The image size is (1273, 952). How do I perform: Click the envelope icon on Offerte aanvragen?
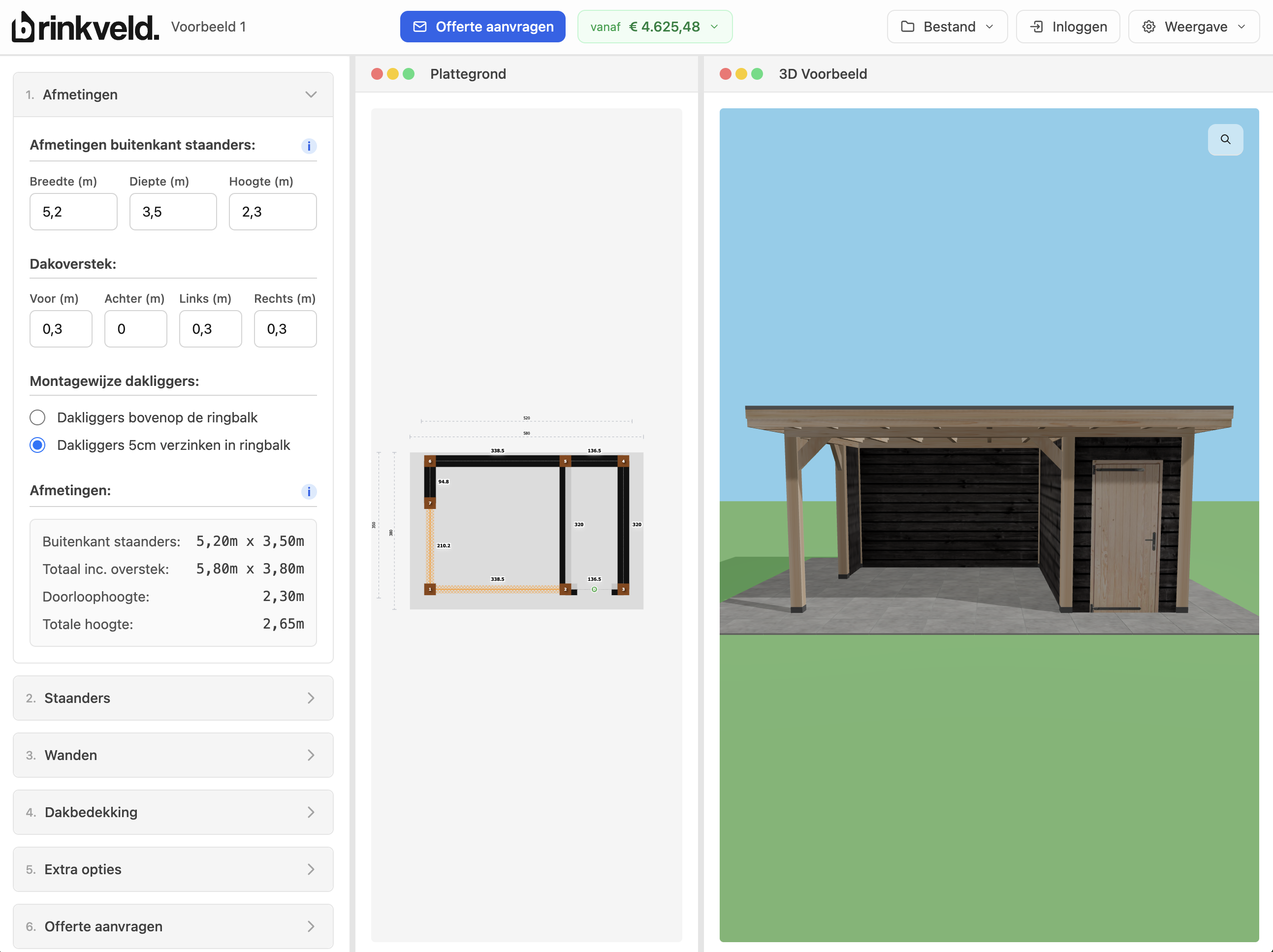pos(420,27)
